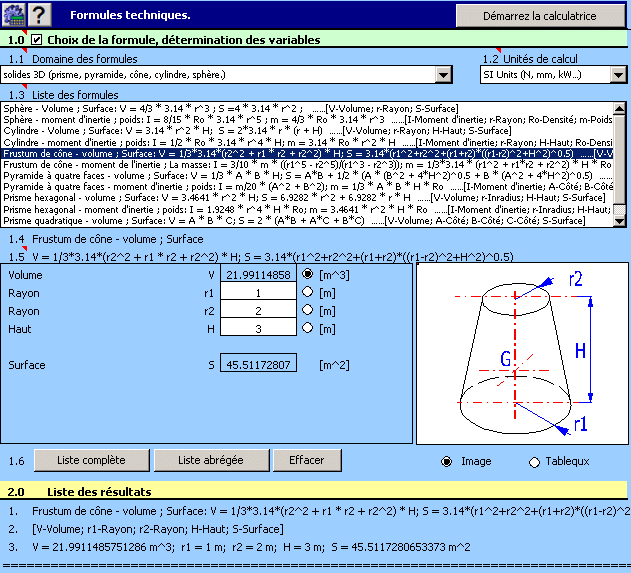
Task: Switch to the Image display option
Action: click(x=447, y=461)
